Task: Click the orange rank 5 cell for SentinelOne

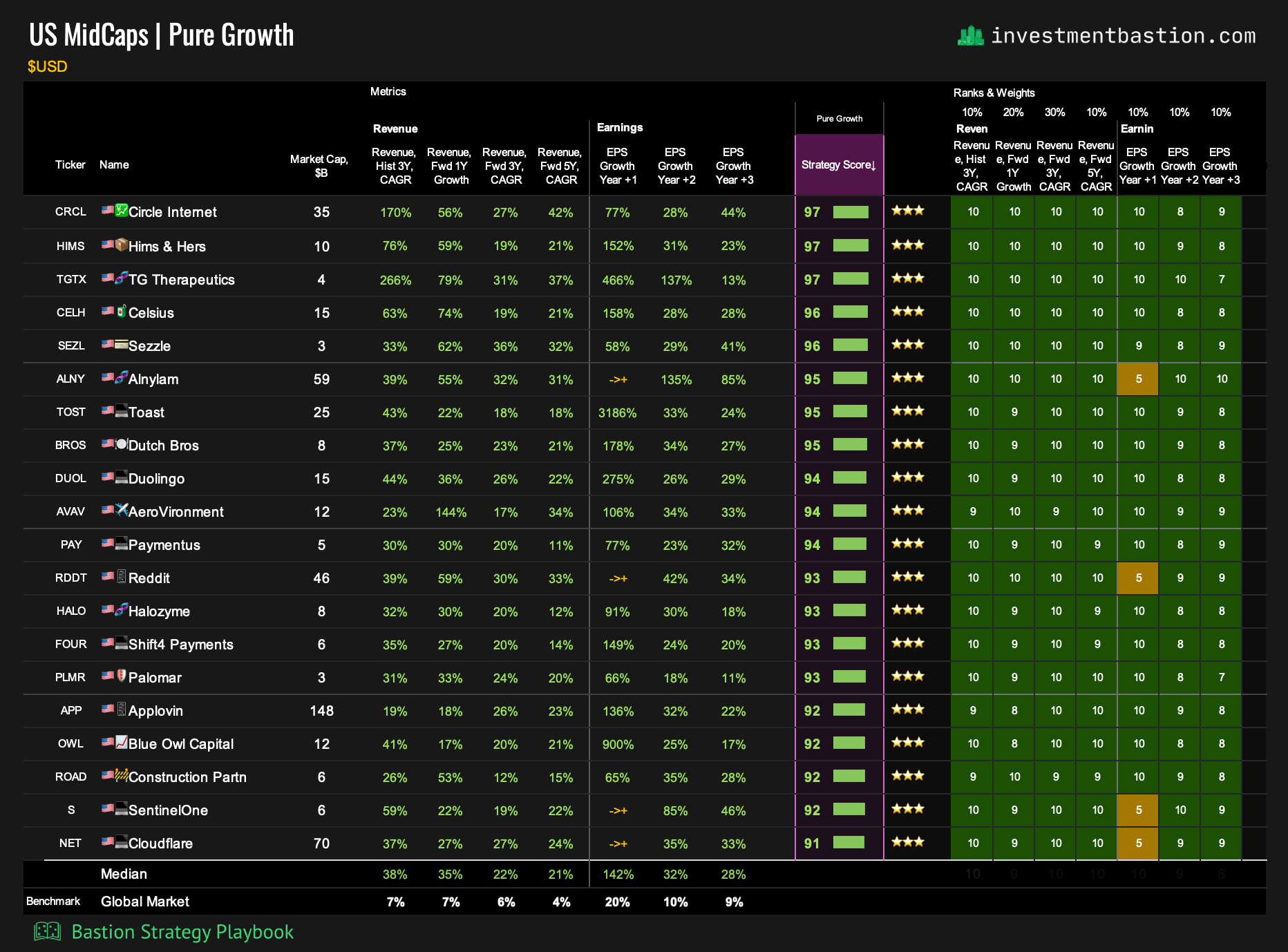Action: point(1138,810)
